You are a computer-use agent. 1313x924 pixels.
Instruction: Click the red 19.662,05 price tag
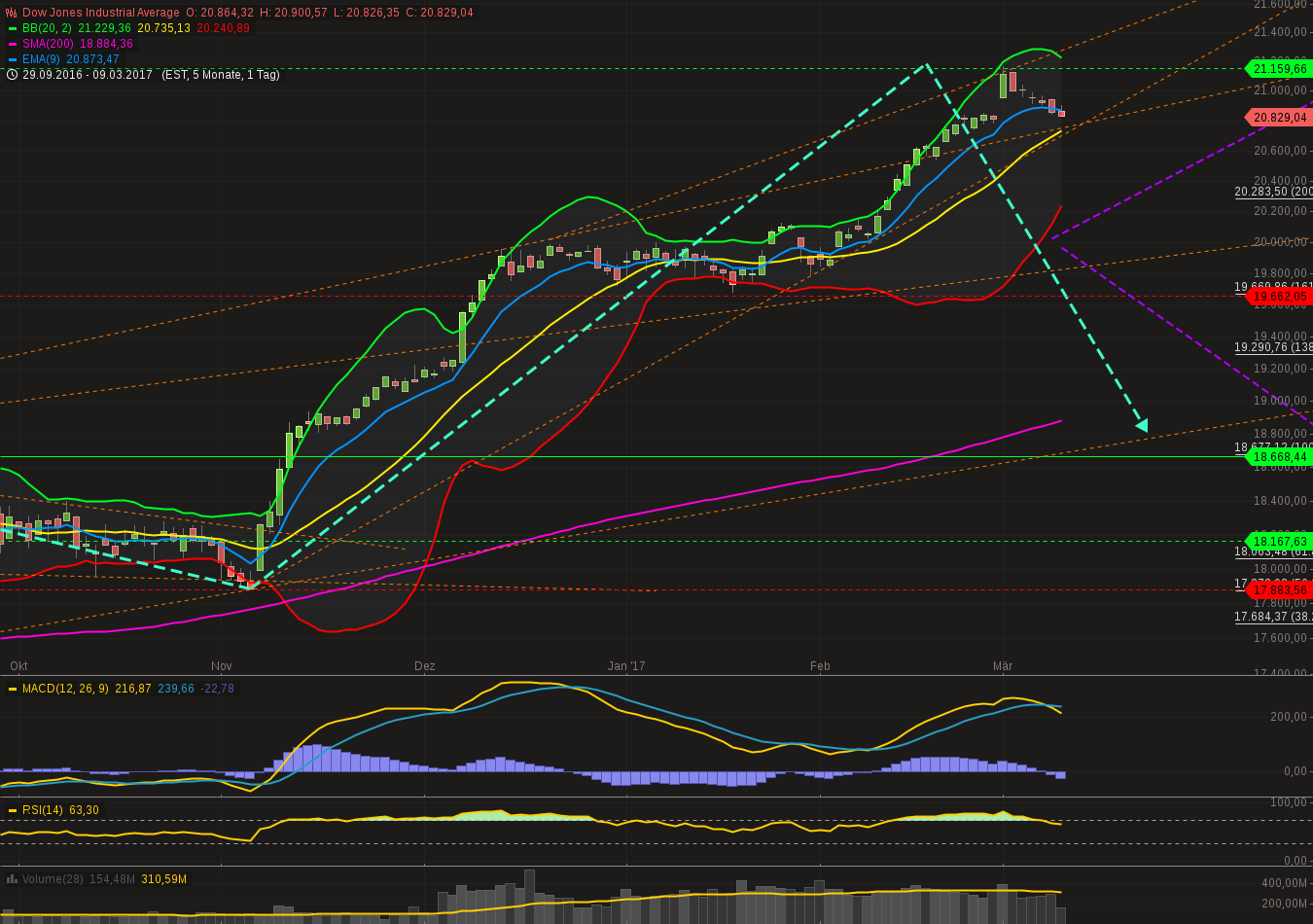tap(1279, 297)
